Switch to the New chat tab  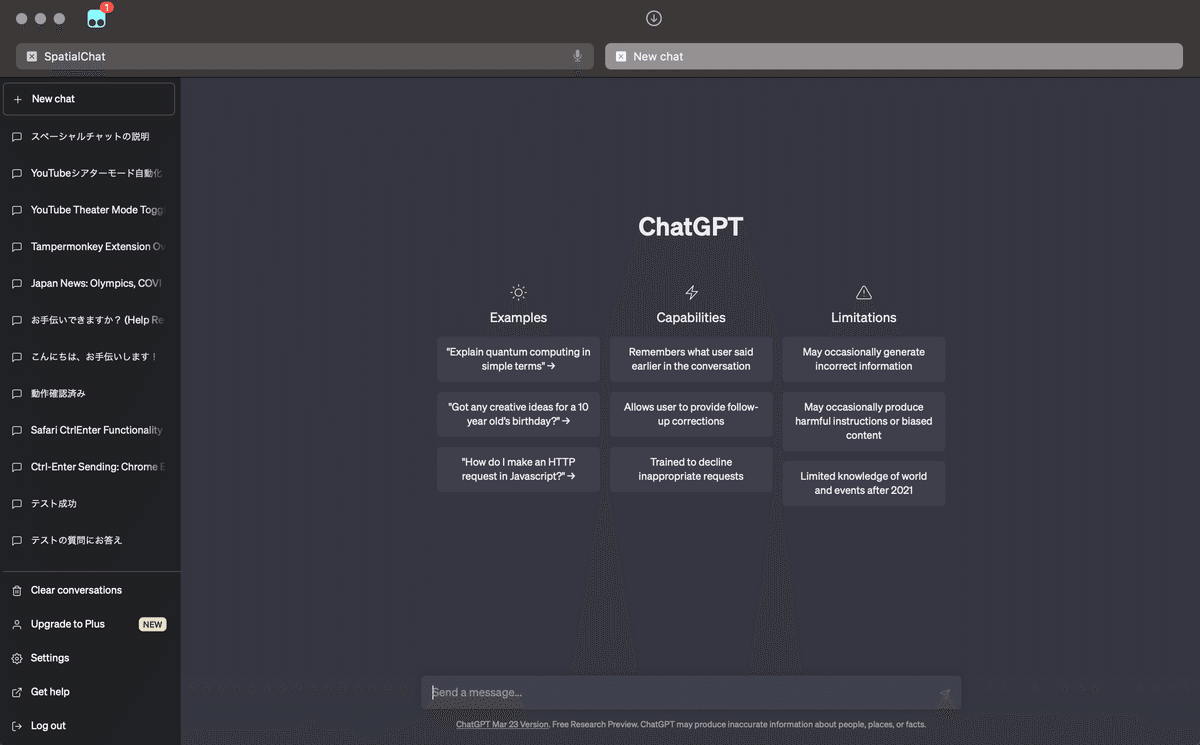point(894,57)
